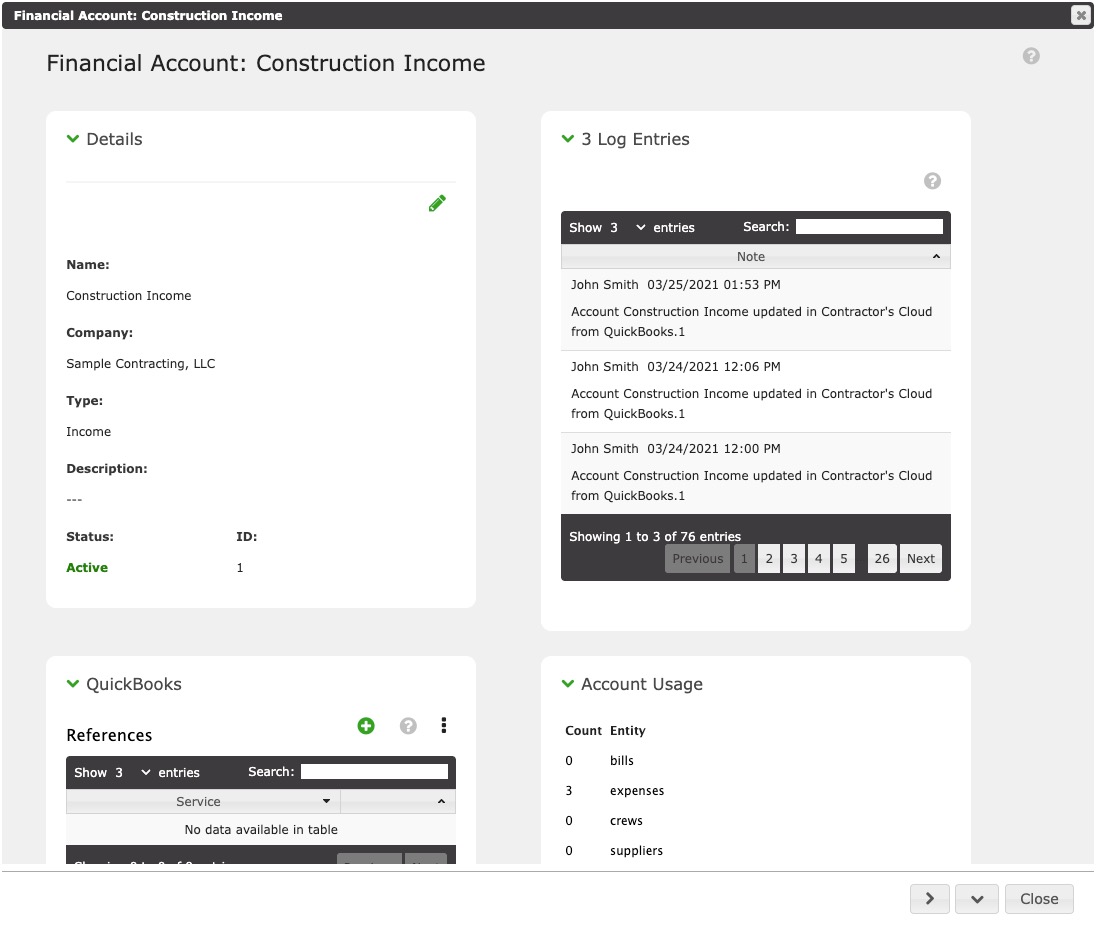This screenshot has width=1096, height=928.
Task: Open page help icon near the title
Action: 1031,56
